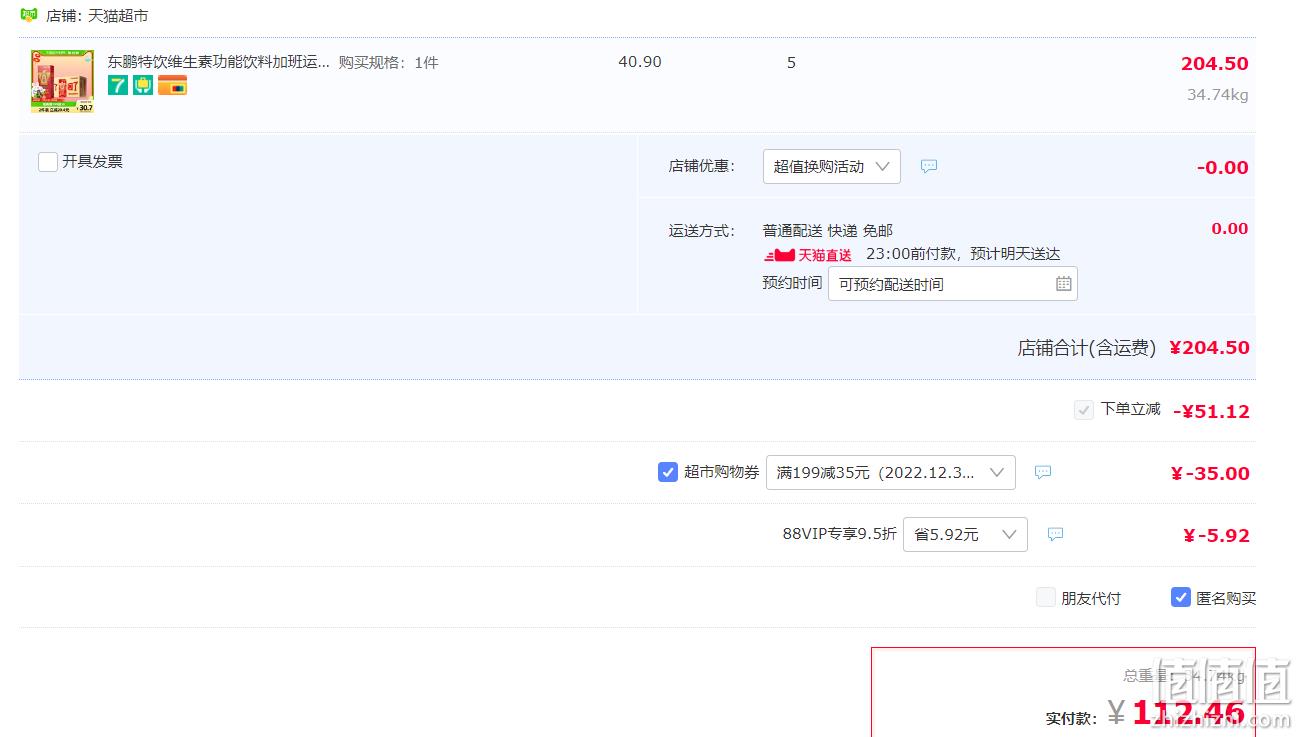Click the comment icon beside 省5.92元
The image size is (1300, 737).
click(1055, 535)
